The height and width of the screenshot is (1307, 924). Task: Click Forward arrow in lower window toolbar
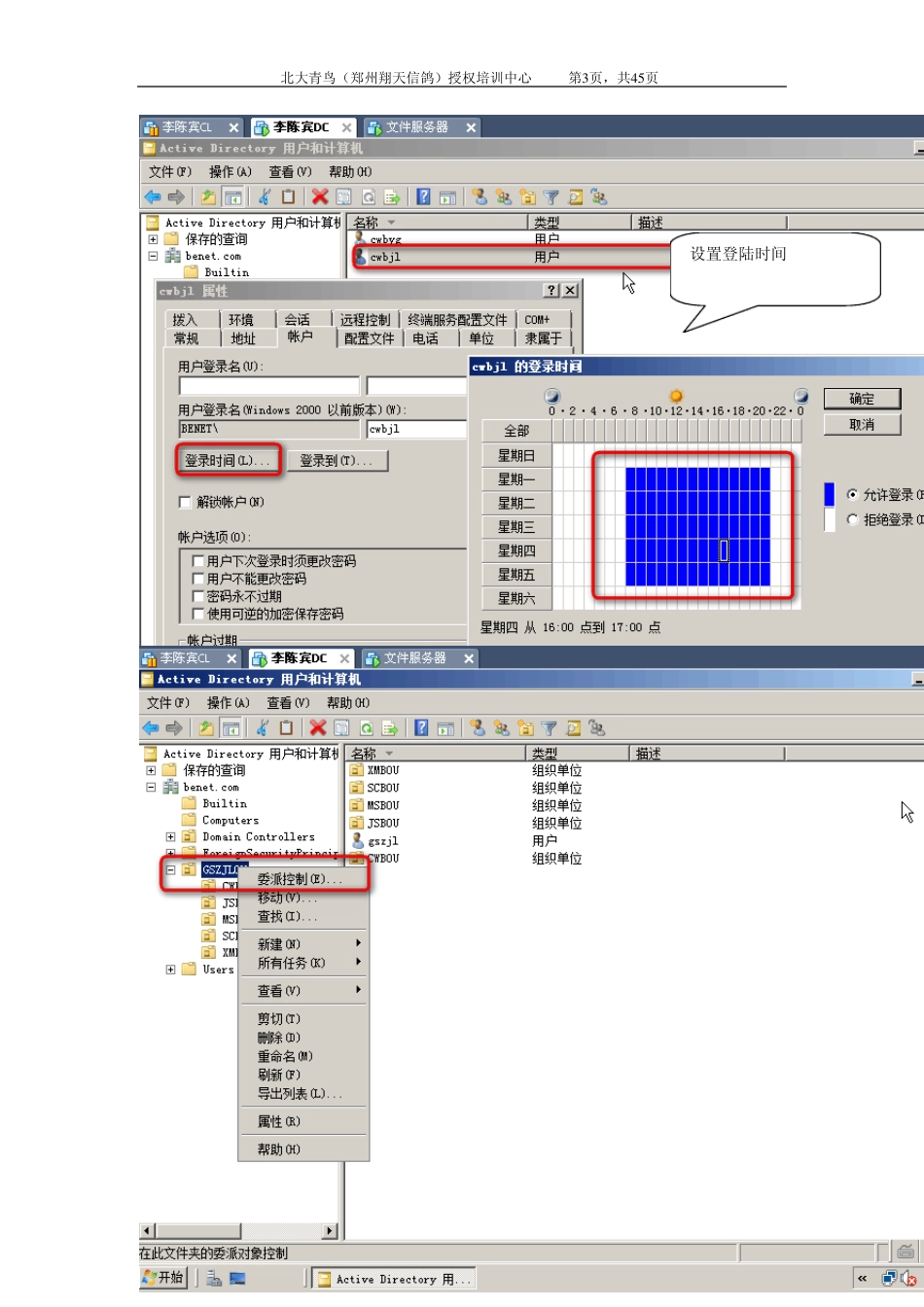pyautogui.click(x=174, y=728)
